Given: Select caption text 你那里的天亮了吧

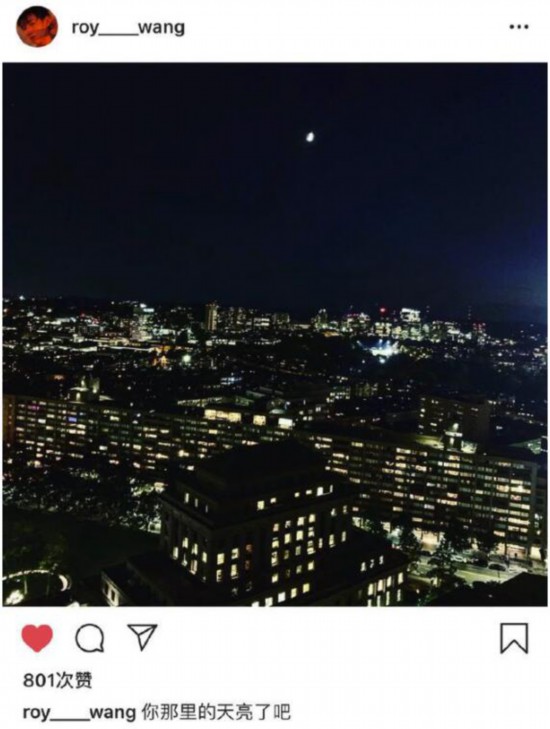Looking at the screenshot, I should point(216,712).
